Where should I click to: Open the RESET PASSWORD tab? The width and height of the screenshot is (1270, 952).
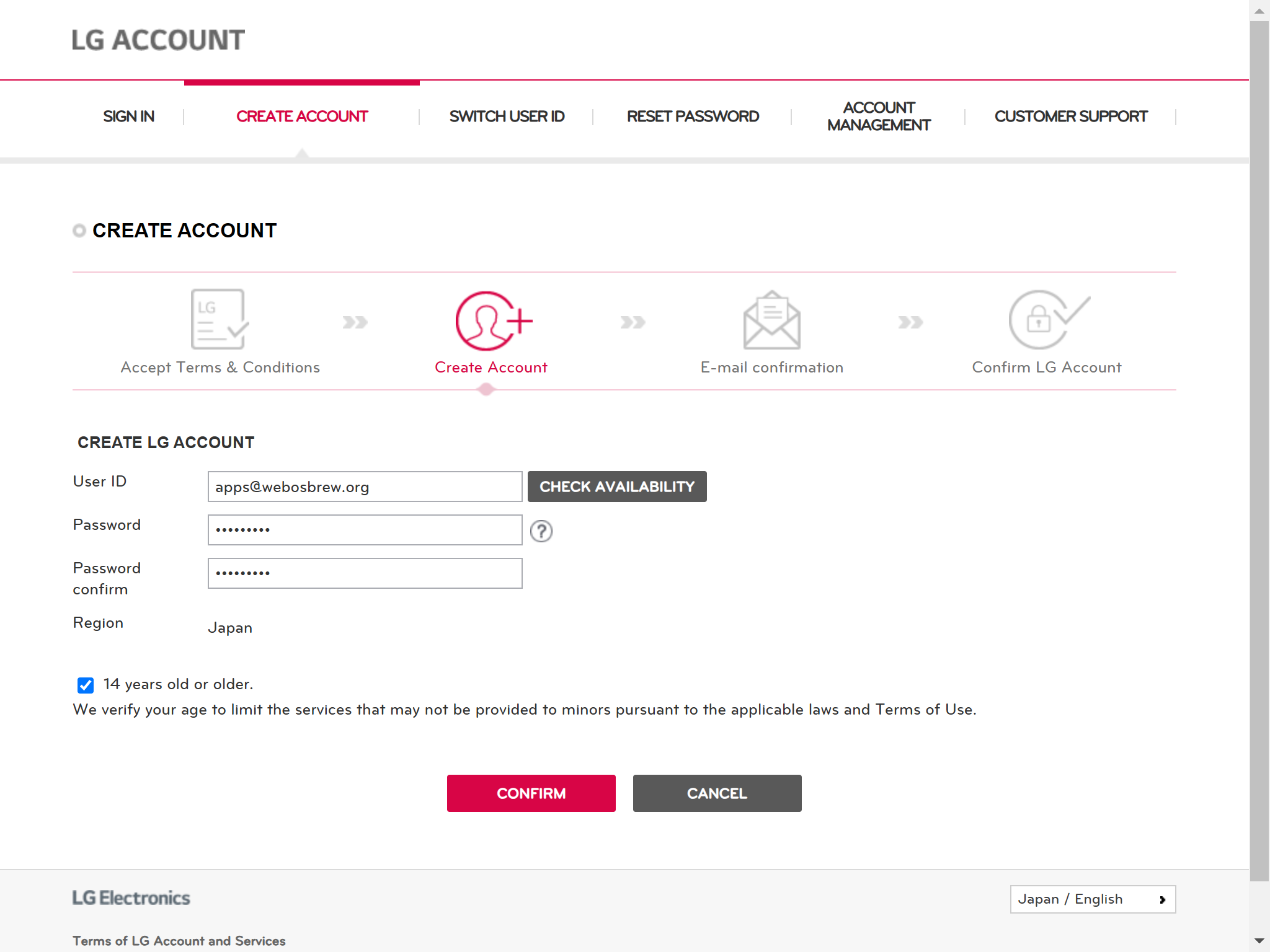point(693,117)
